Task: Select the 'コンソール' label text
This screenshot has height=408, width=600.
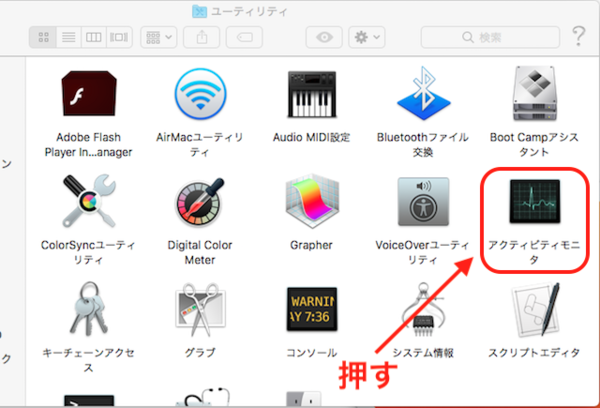Action: pos(312,353)
